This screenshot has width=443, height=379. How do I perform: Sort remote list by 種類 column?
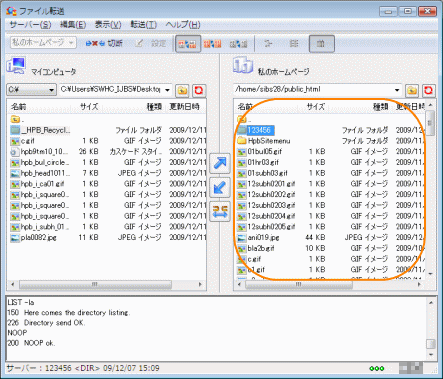point(380,107)
